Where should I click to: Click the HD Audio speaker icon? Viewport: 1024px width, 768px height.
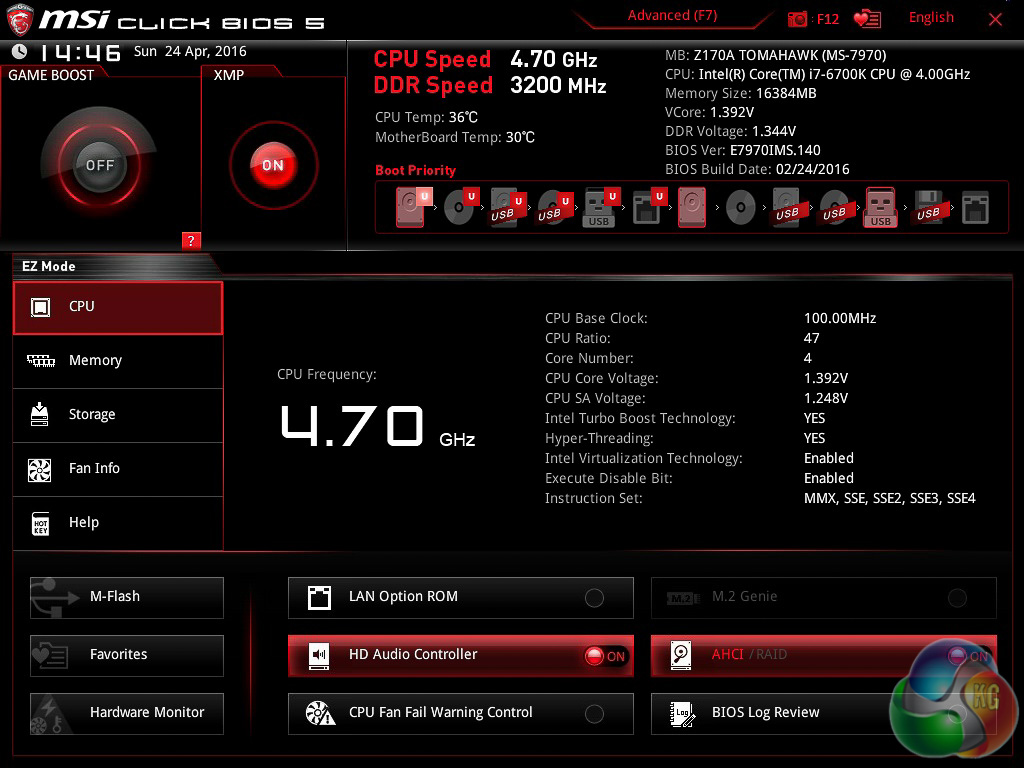click(x=319, y=656)
